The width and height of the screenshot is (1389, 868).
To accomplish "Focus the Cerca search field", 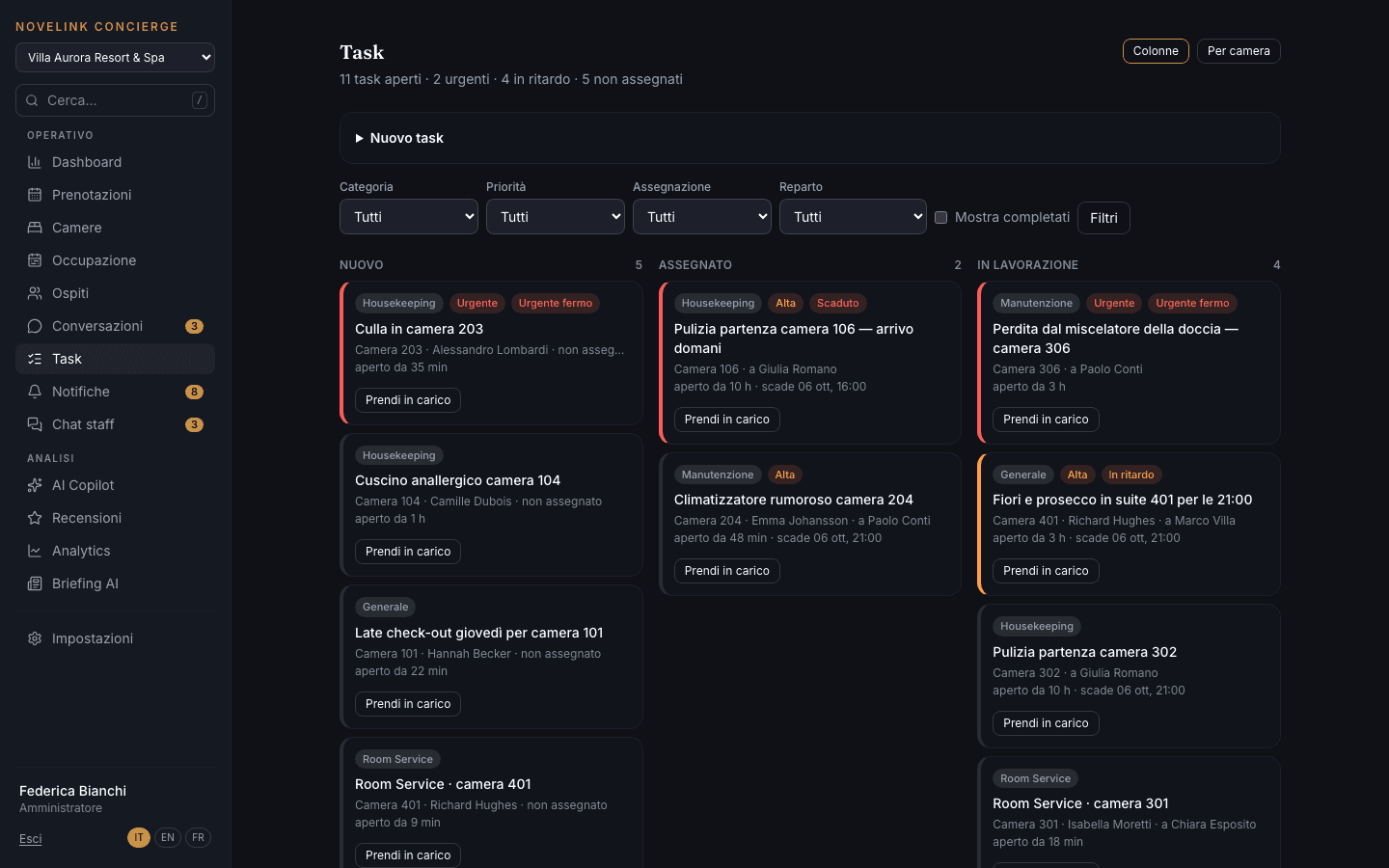I will tap(115, 100).
